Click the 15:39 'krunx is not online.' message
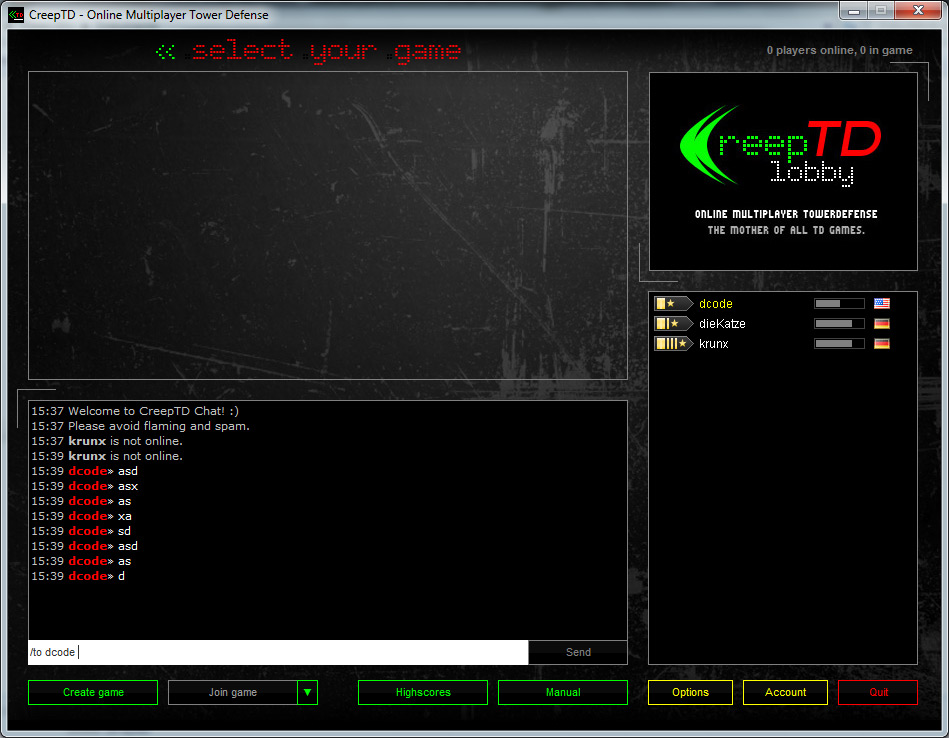Screen dimensions: 949x738 [107, 456]
